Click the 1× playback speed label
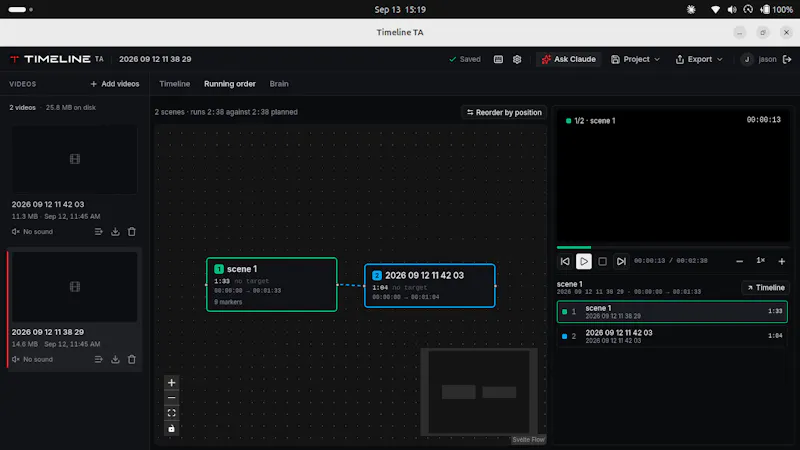The height and width of the screenshot is (450, 800). [760, 261]
